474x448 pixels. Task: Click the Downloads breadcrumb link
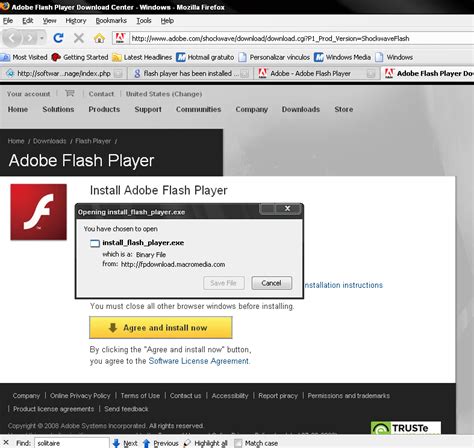coord(50,141)
